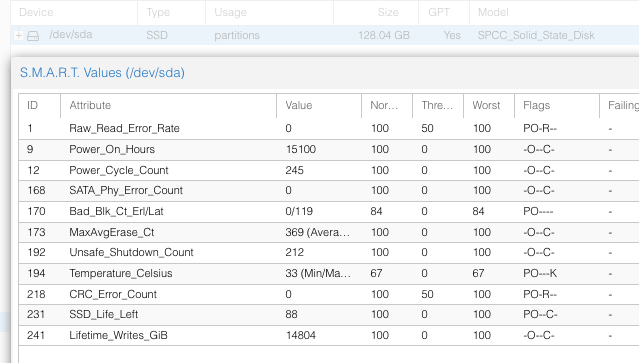This screenshot has height=363, width=639.
Task: Sort disks by the Size column
Action: coord(376,12)
